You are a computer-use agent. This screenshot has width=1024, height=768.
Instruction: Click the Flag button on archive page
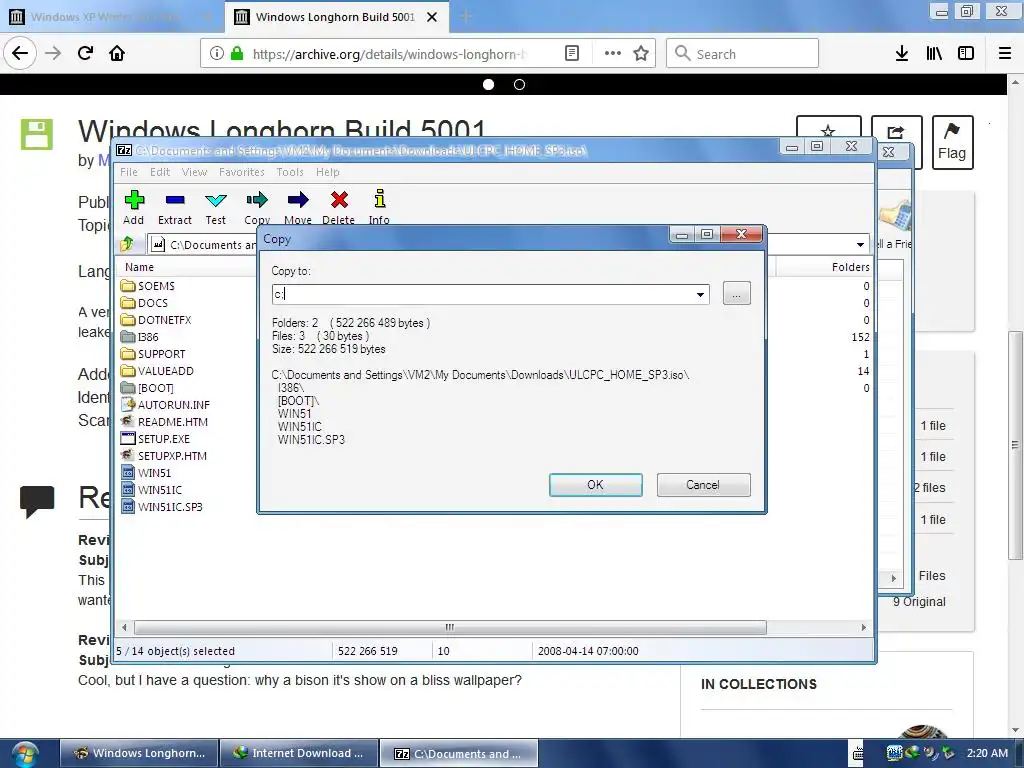pos(952,142)
